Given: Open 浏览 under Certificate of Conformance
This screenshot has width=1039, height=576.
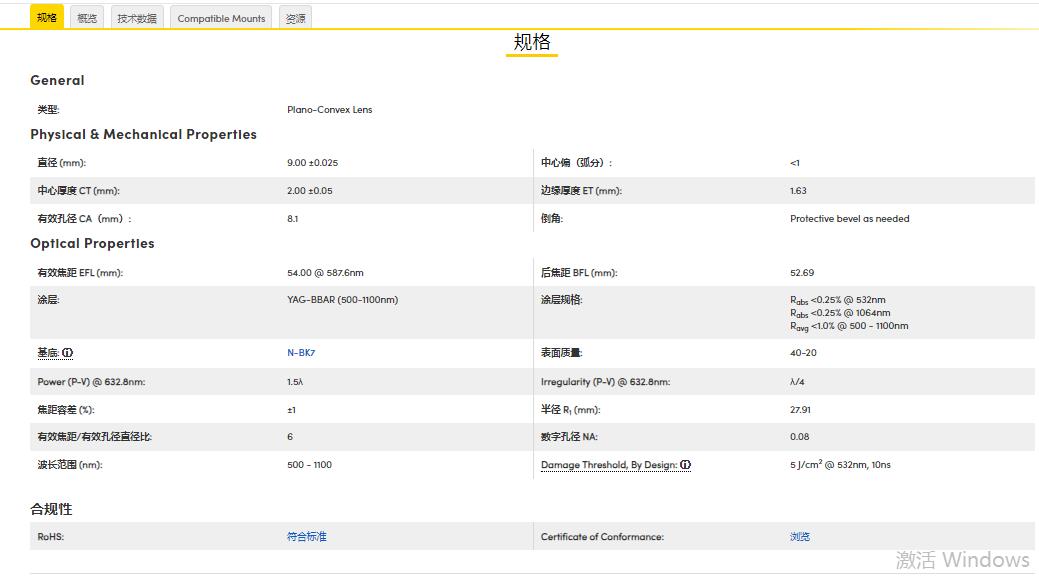Looking at the screenshot, I should coord(799,536).
